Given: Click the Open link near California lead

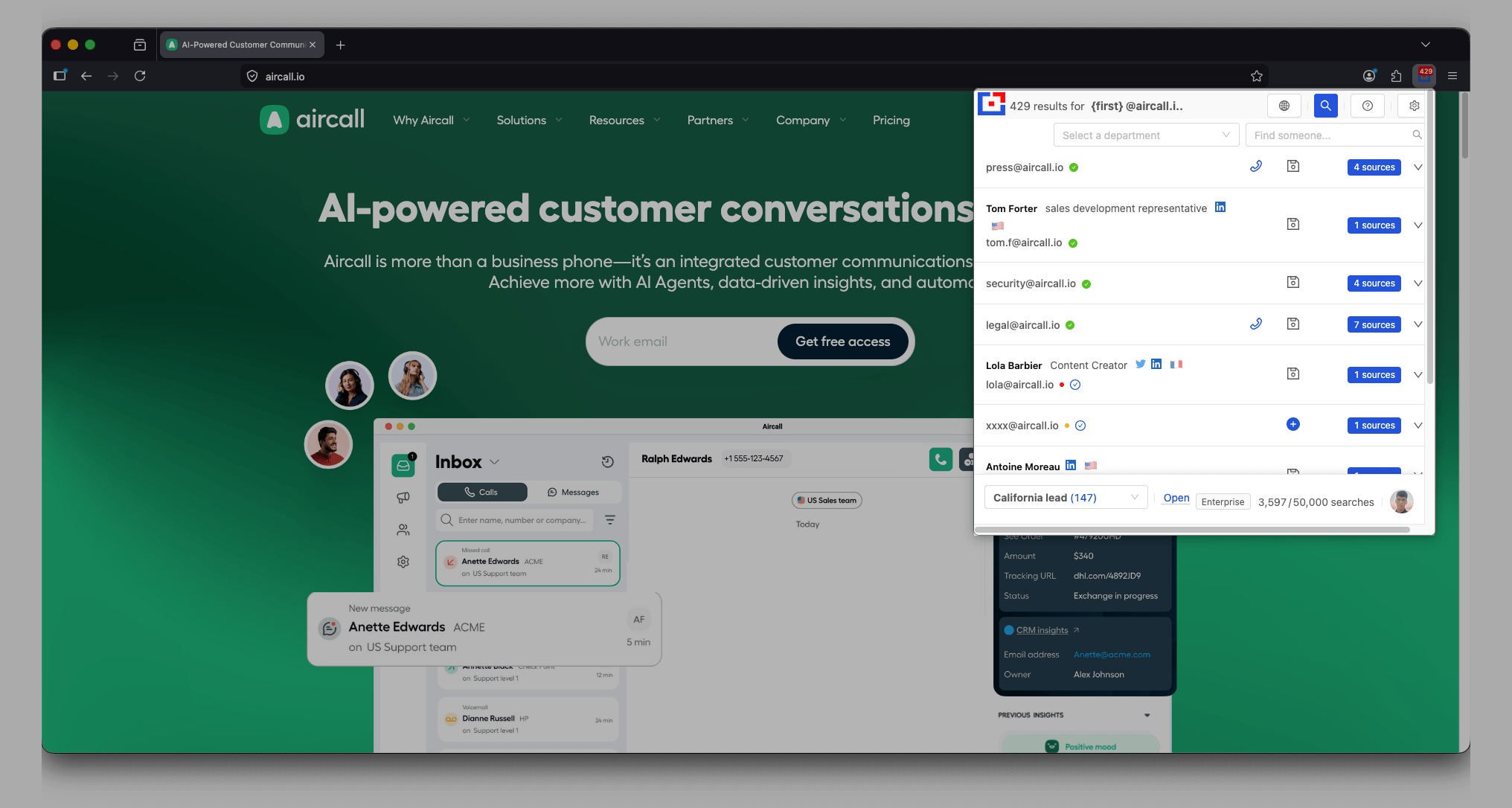Looking at the screenshot, I should (x=1175, y=498).
